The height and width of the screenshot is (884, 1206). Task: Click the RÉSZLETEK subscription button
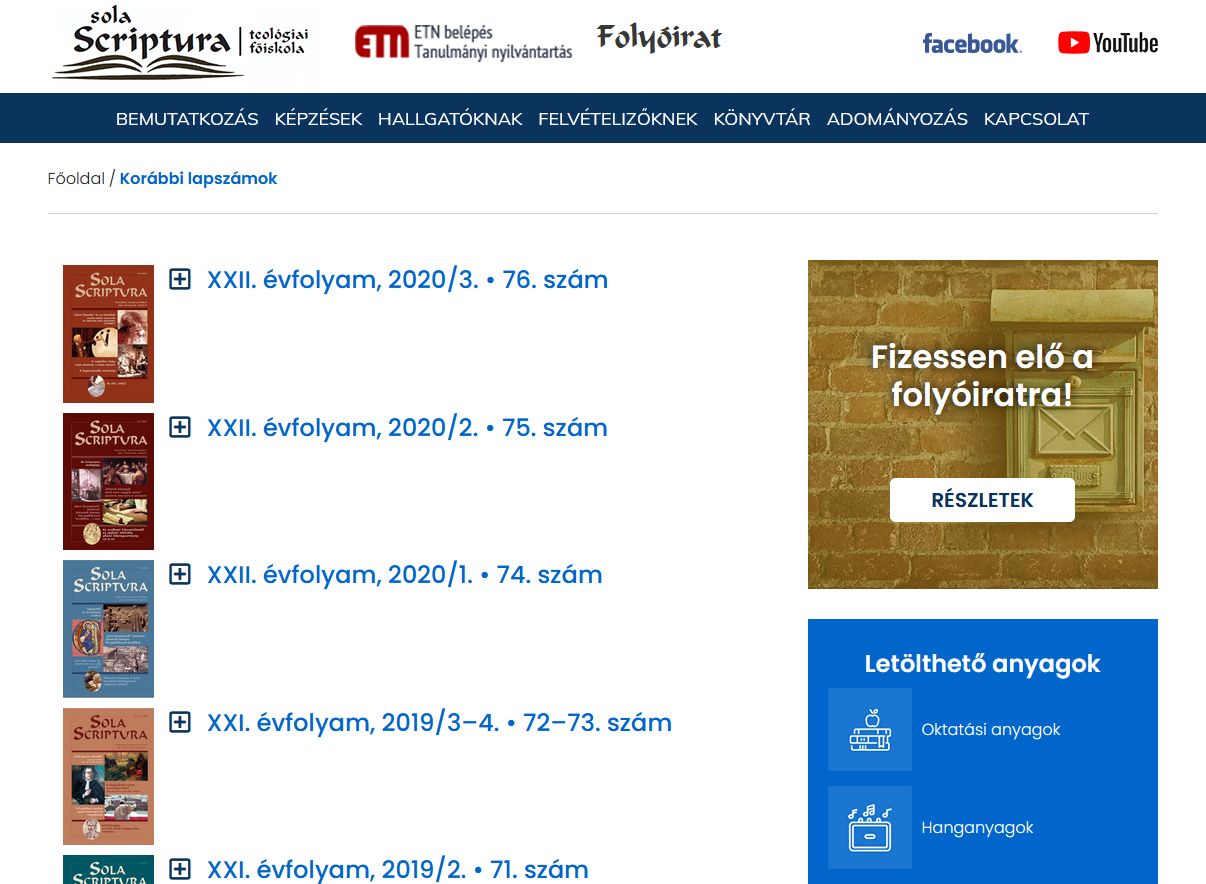(x=982, y=500)
